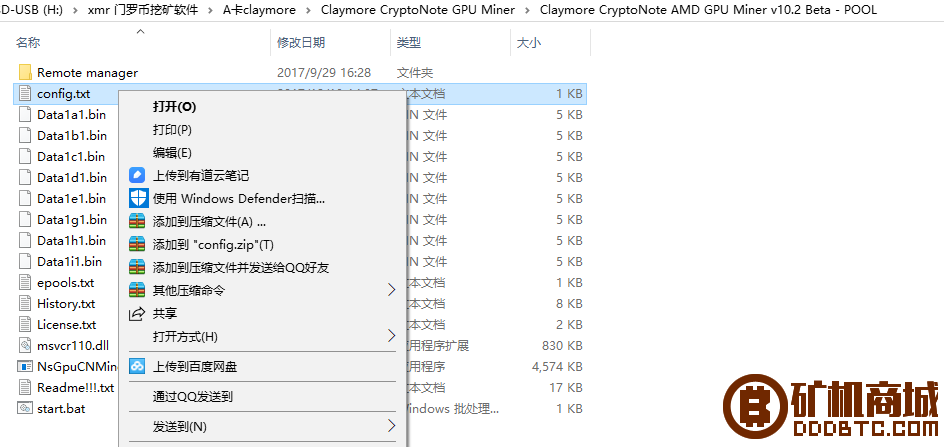
Task: Click the Windows Defender shield icon
Action: point(137,198)
